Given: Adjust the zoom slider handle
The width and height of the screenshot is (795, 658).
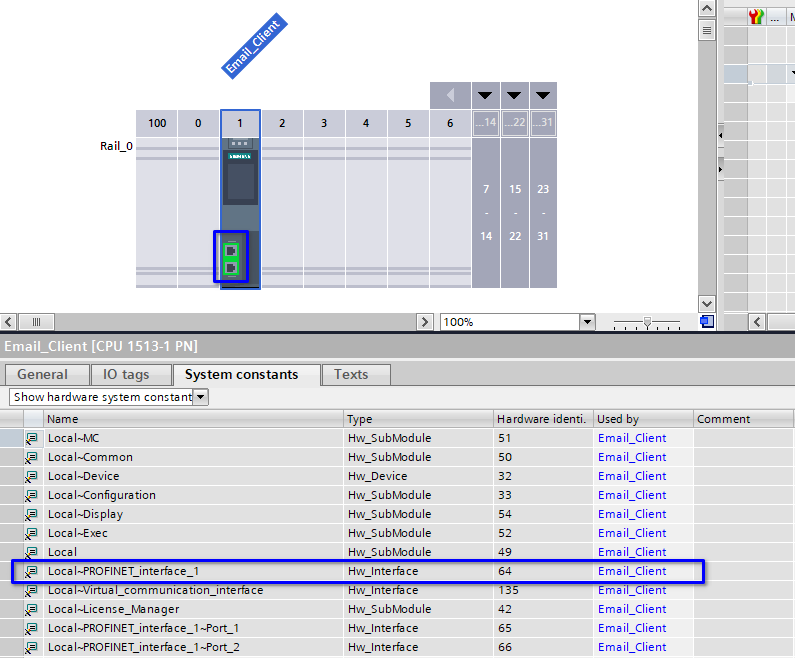Looking at the screenshot, I should pyautogui.click(x=647, y=322).
